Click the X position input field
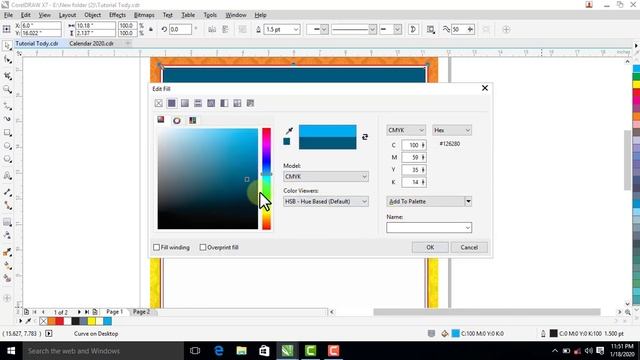Image resolution: width=640 pixels, height=360 pixels. pyautogui.click(x=41, y=25)
